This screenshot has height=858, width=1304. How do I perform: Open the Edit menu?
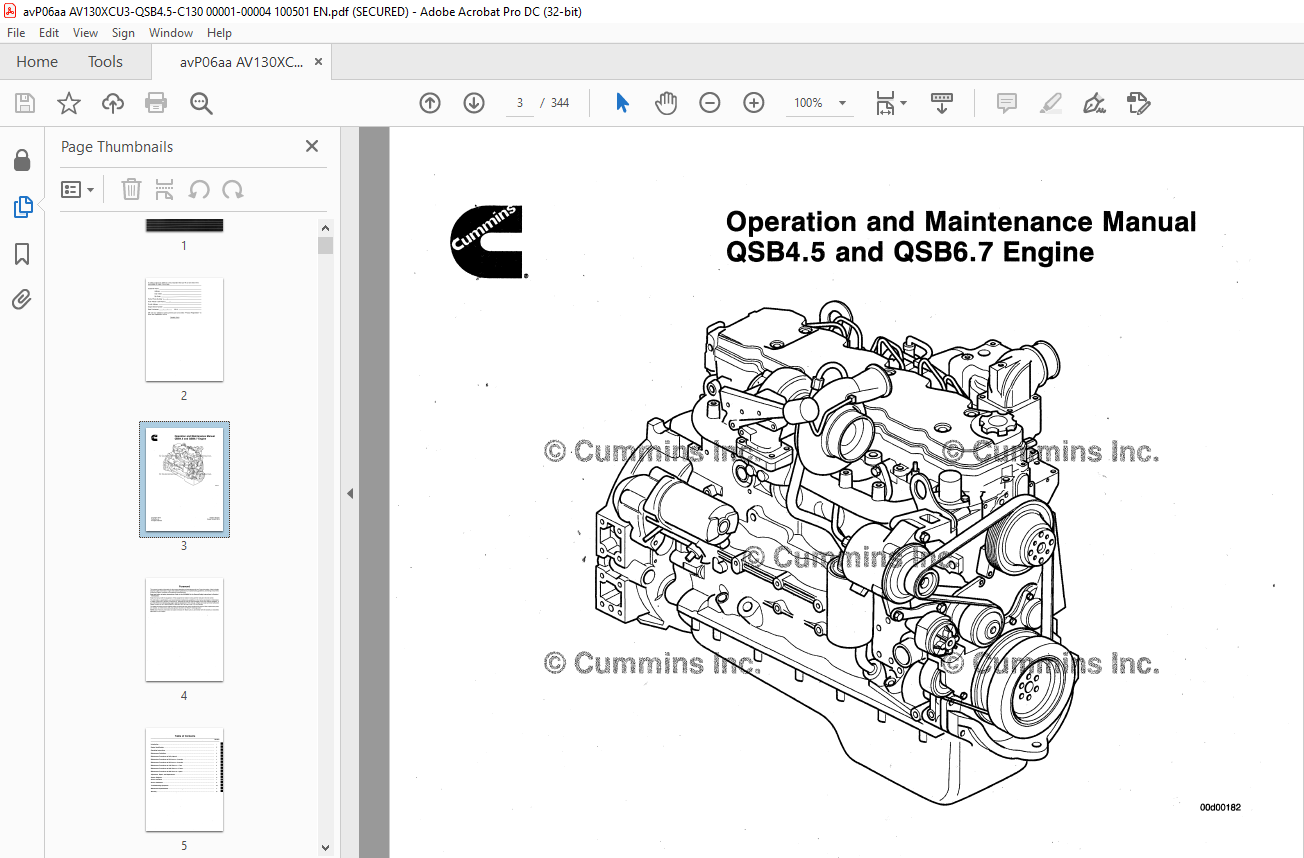(49, 33)
